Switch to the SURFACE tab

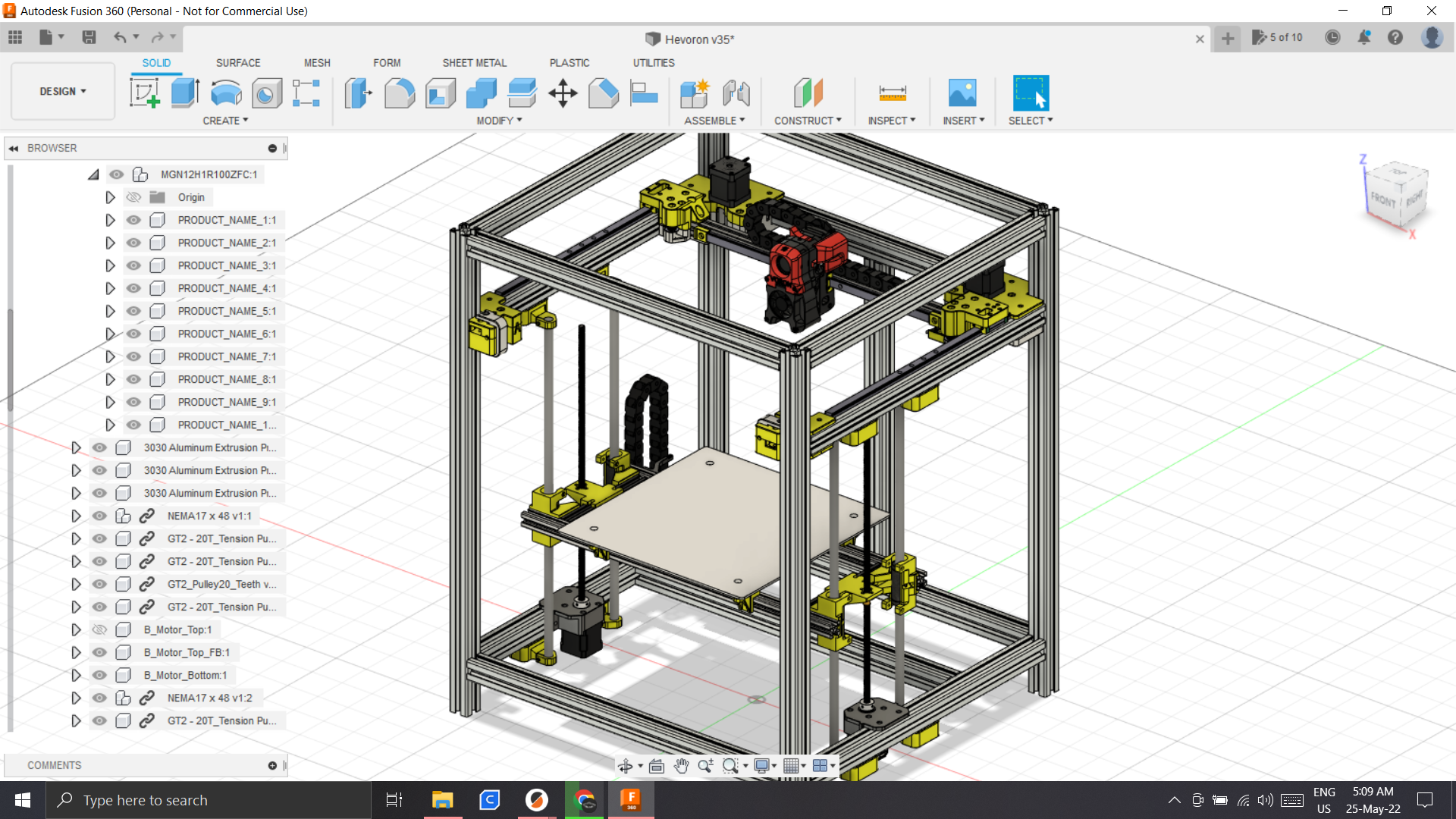point(237,62)
